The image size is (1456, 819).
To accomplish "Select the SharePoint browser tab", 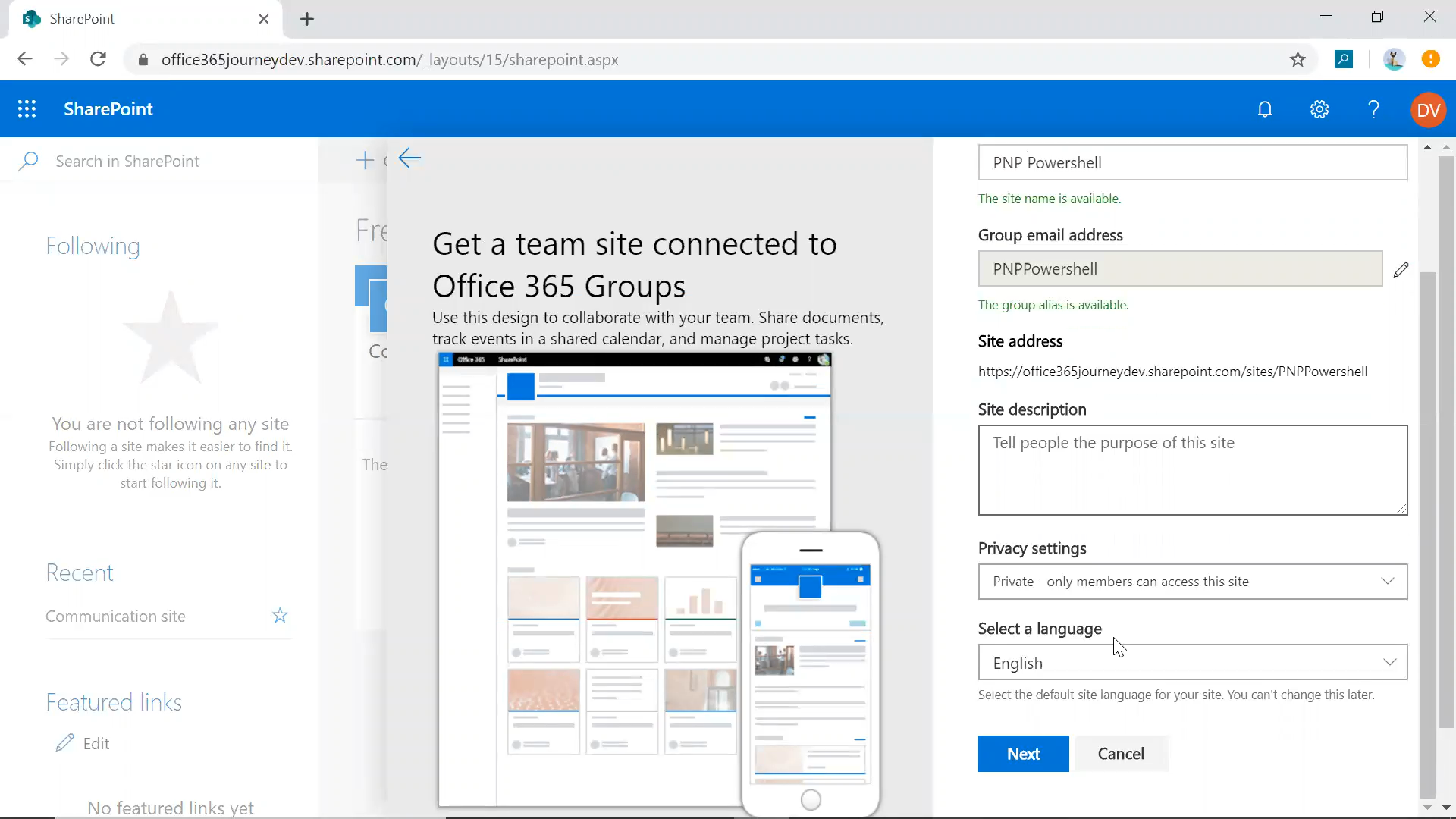I will (x=144, y=19).
